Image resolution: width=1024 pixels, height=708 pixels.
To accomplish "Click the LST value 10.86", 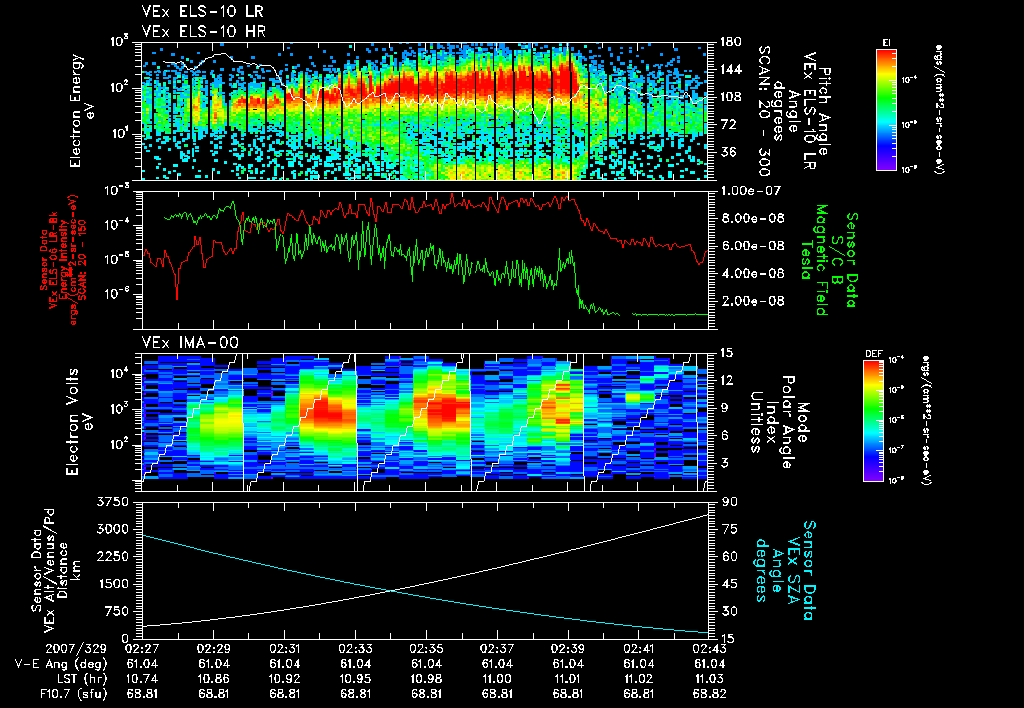I will pyautogui.click(x=214, y=679).
